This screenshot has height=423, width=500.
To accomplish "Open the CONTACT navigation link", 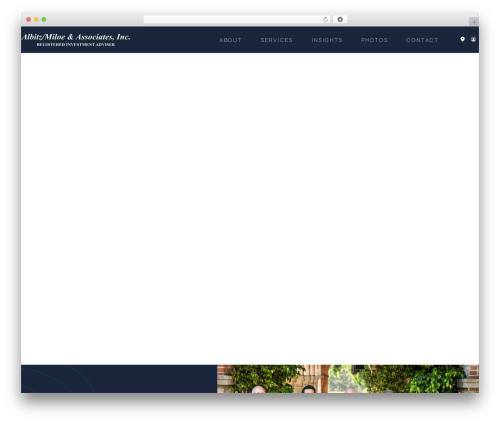I will [422, 40].
